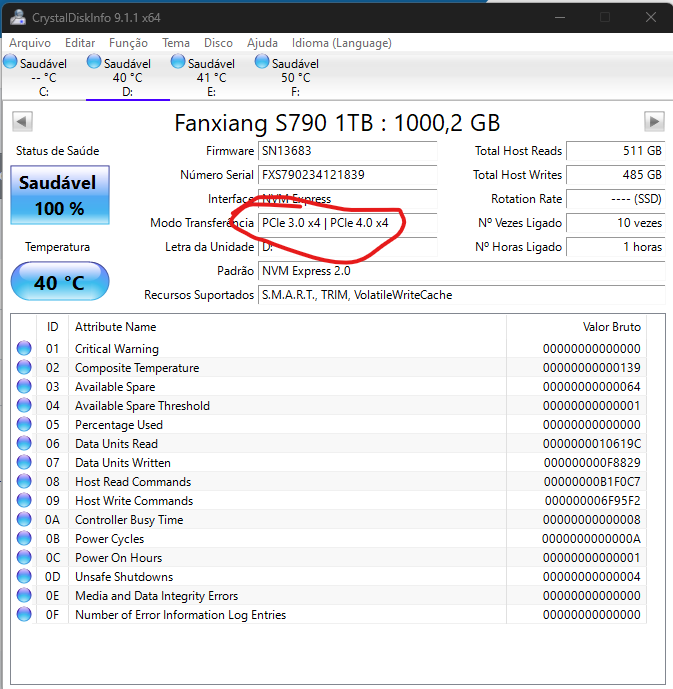The height and width of the screenshot is (689, 673).
Task: Open the Idioma (Language) menu
Action: [342, 43]
